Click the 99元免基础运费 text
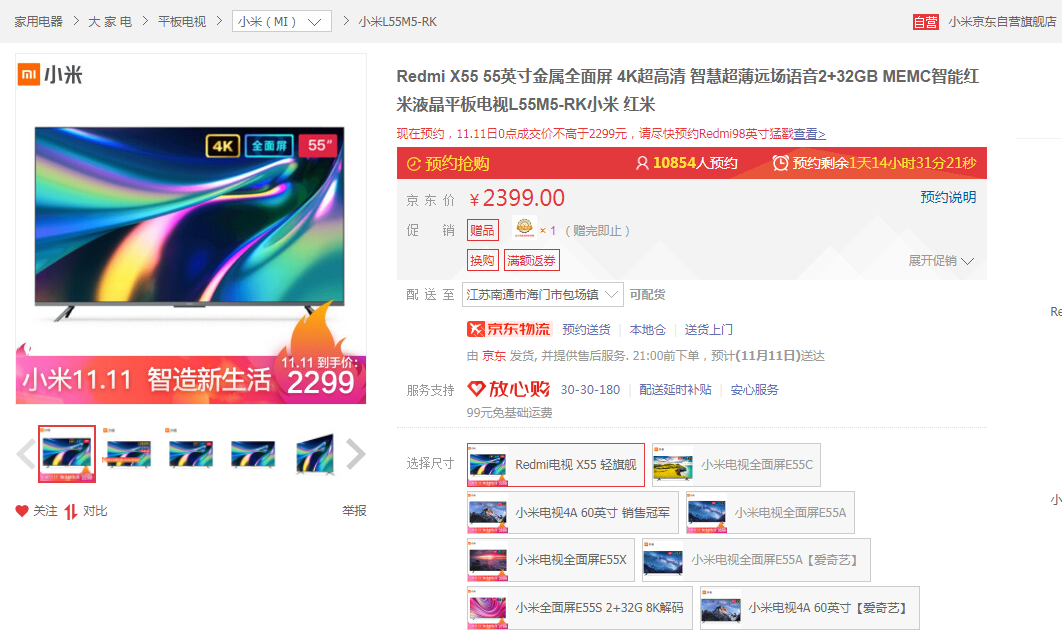 509,413
